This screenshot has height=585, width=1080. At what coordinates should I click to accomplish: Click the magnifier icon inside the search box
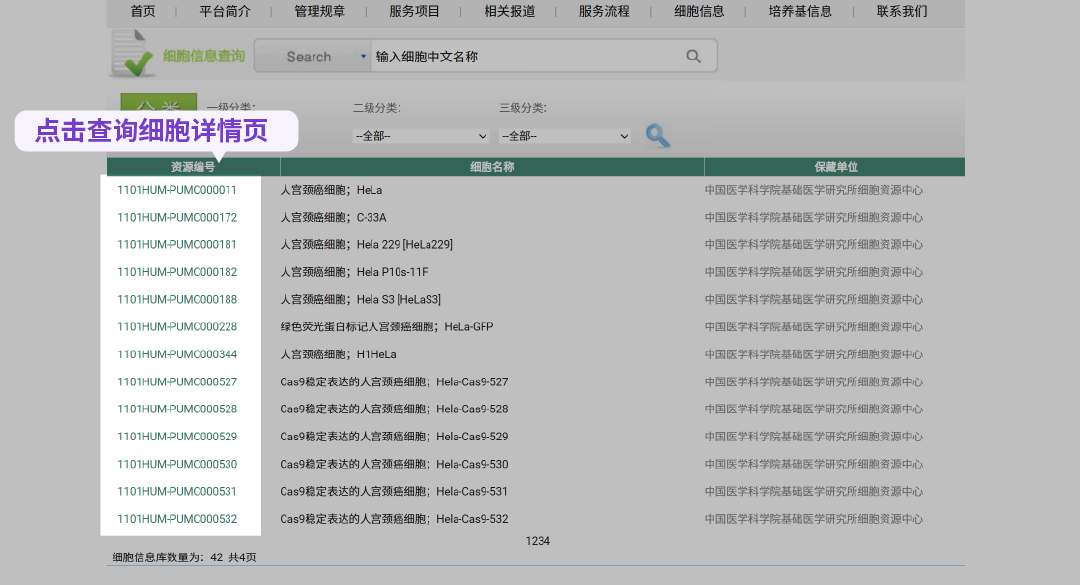coord(694,57)
